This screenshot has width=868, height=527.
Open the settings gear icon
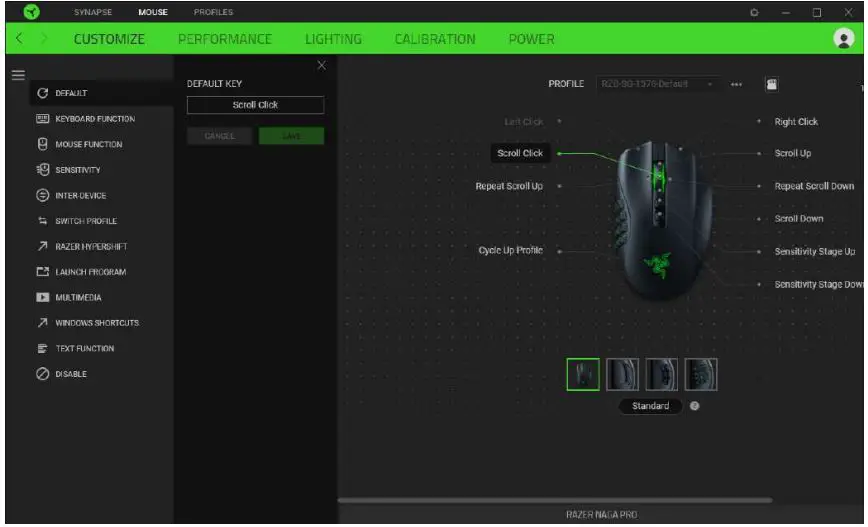(754, 12)
